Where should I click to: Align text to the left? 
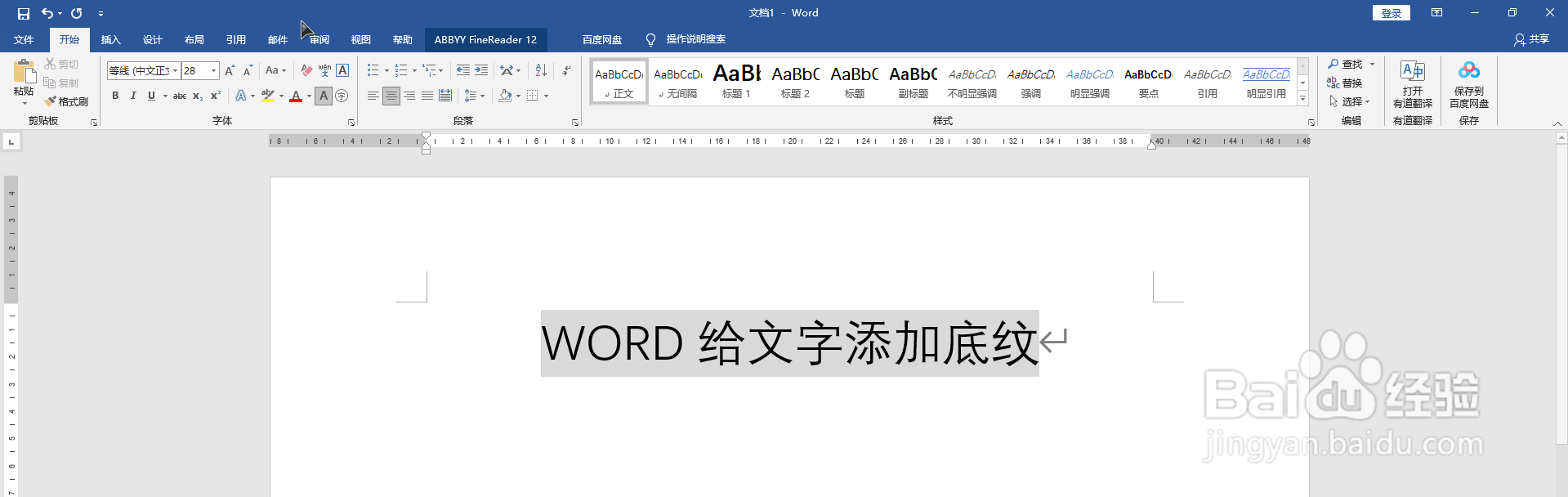point(373,96)
